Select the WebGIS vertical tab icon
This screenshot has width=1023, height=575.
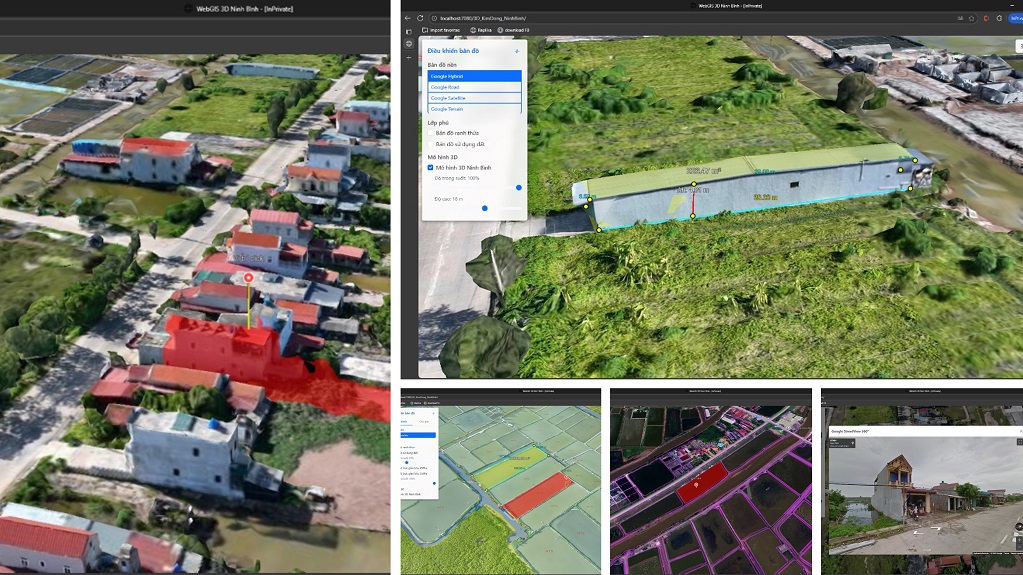[x=409, y=44]
